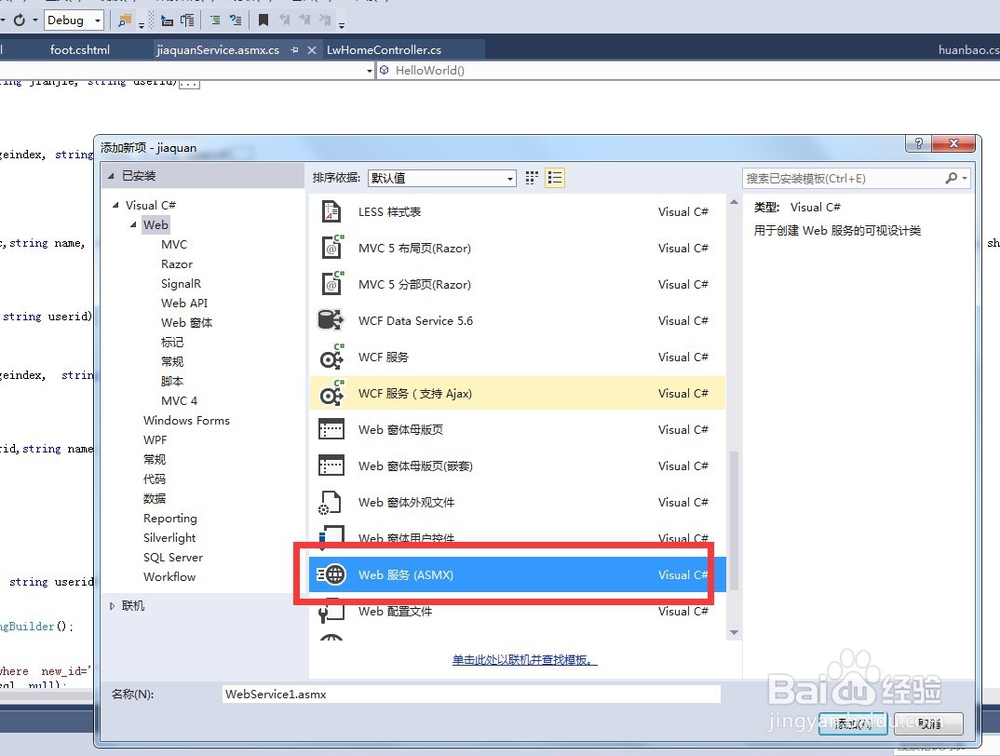Switch to LwHomeController.cs tab
The width and height of the screenshot is (1000, 756).
click(x=384, y=50)
